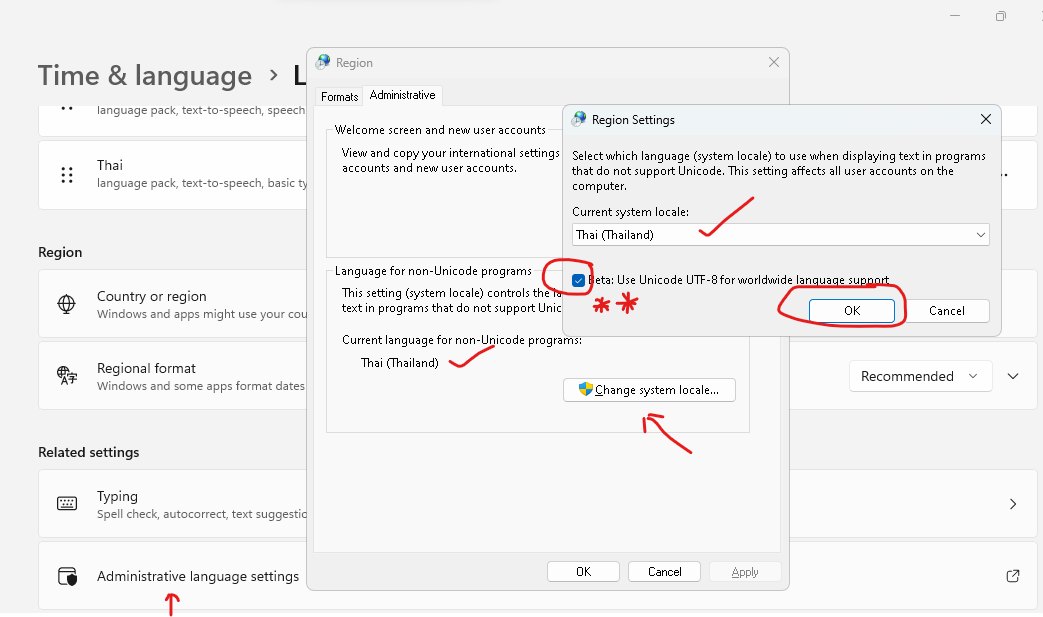Click the Region dialog globe icon
Image resolution: width=1043 pixels, height=617 pixels.
[323, 62]
